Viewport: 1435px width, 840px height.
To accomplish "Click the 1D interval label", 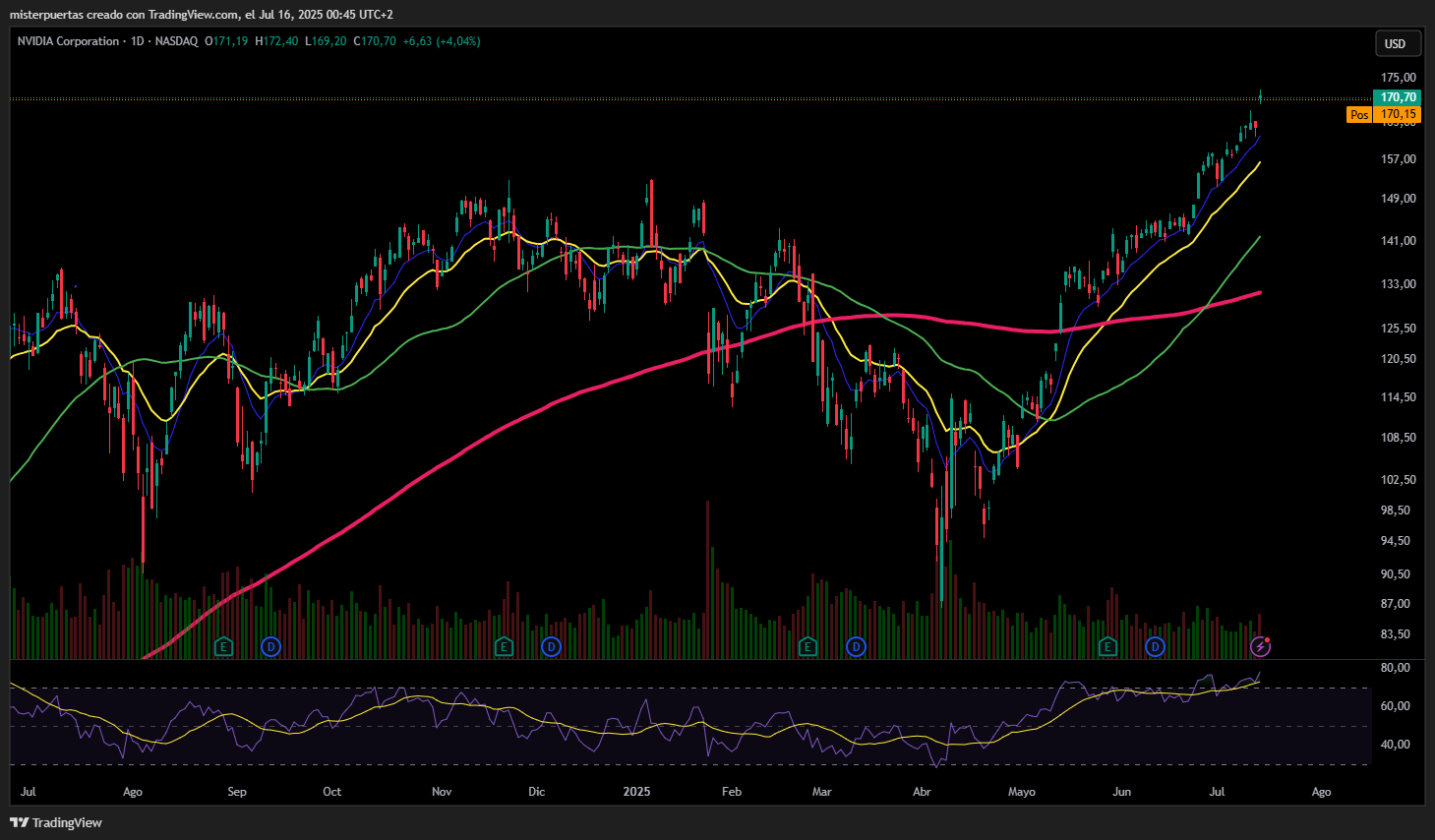I will 138,41.
